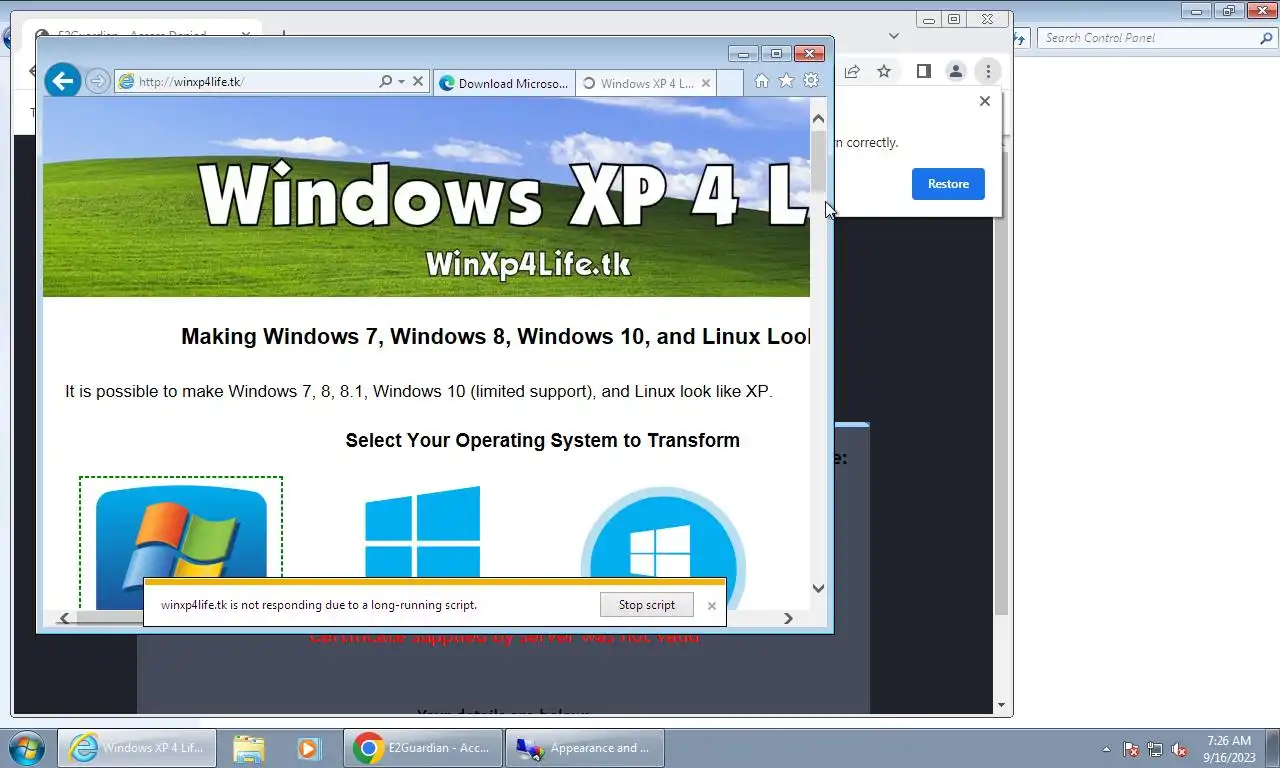Screen dimensions: 1280x768
Task: Open Appearance and Personalization taskbar button
Action: [585, 748]
